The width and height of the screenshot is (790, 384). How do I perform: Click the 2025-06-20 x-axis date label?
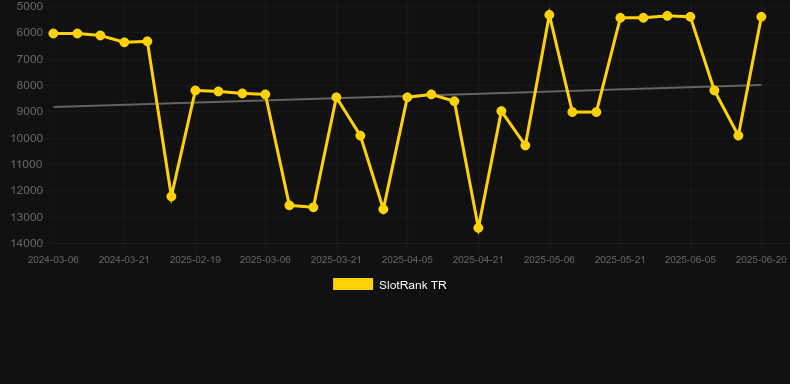point(761,260)
